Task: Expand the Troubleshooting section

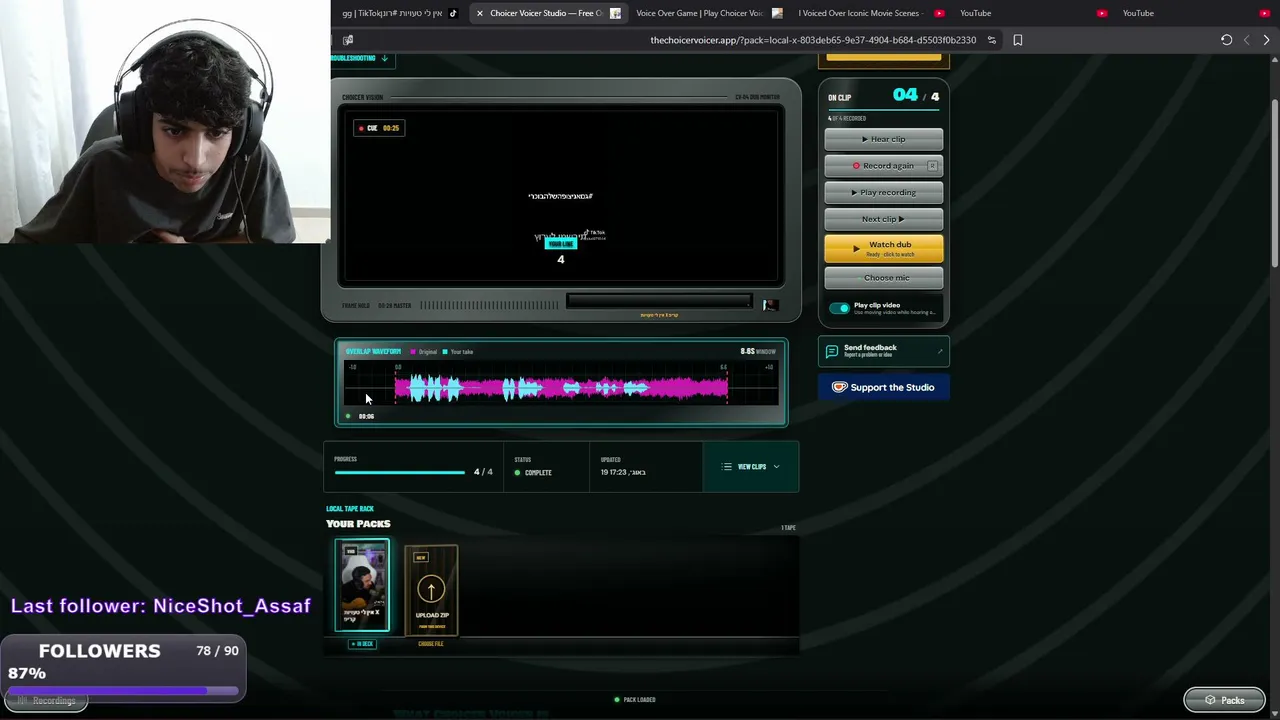Action: 360,58
